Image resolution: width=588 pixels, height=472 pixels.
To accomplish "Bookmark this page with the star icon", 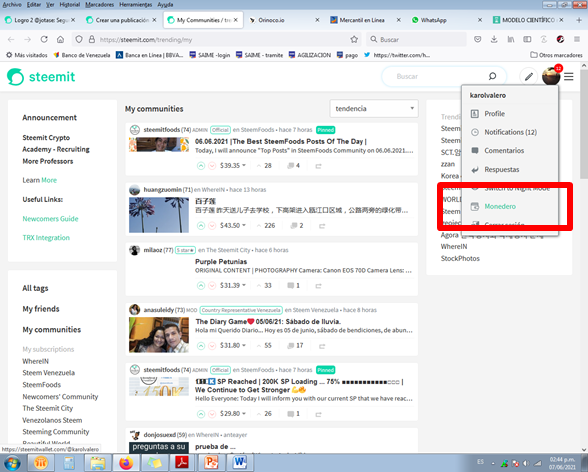I will (x=354, y=39).
